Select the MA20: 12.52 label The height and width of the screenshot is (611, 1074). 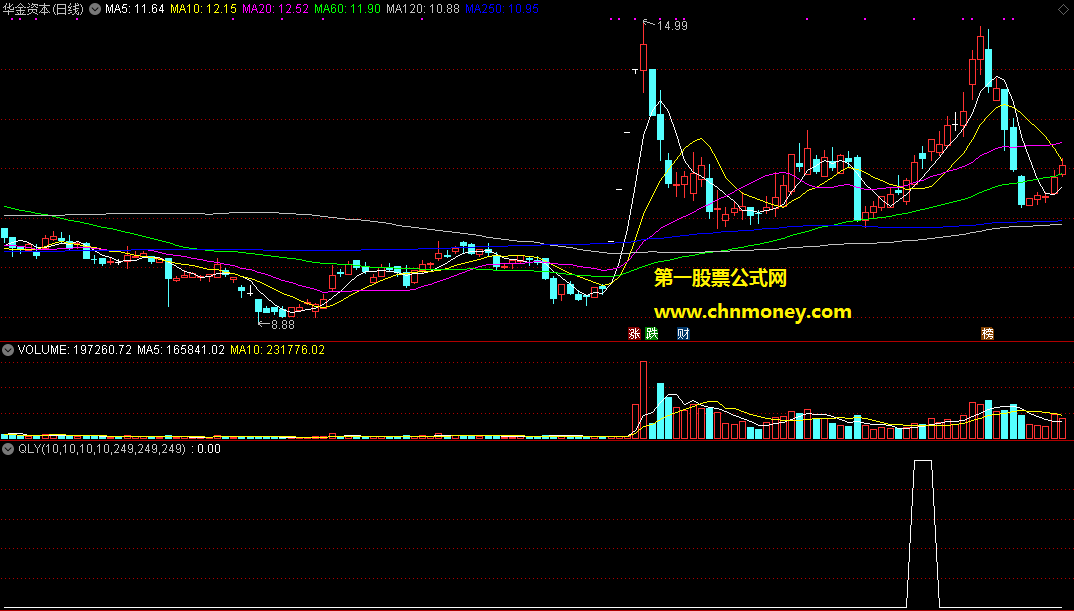[276, 9]
